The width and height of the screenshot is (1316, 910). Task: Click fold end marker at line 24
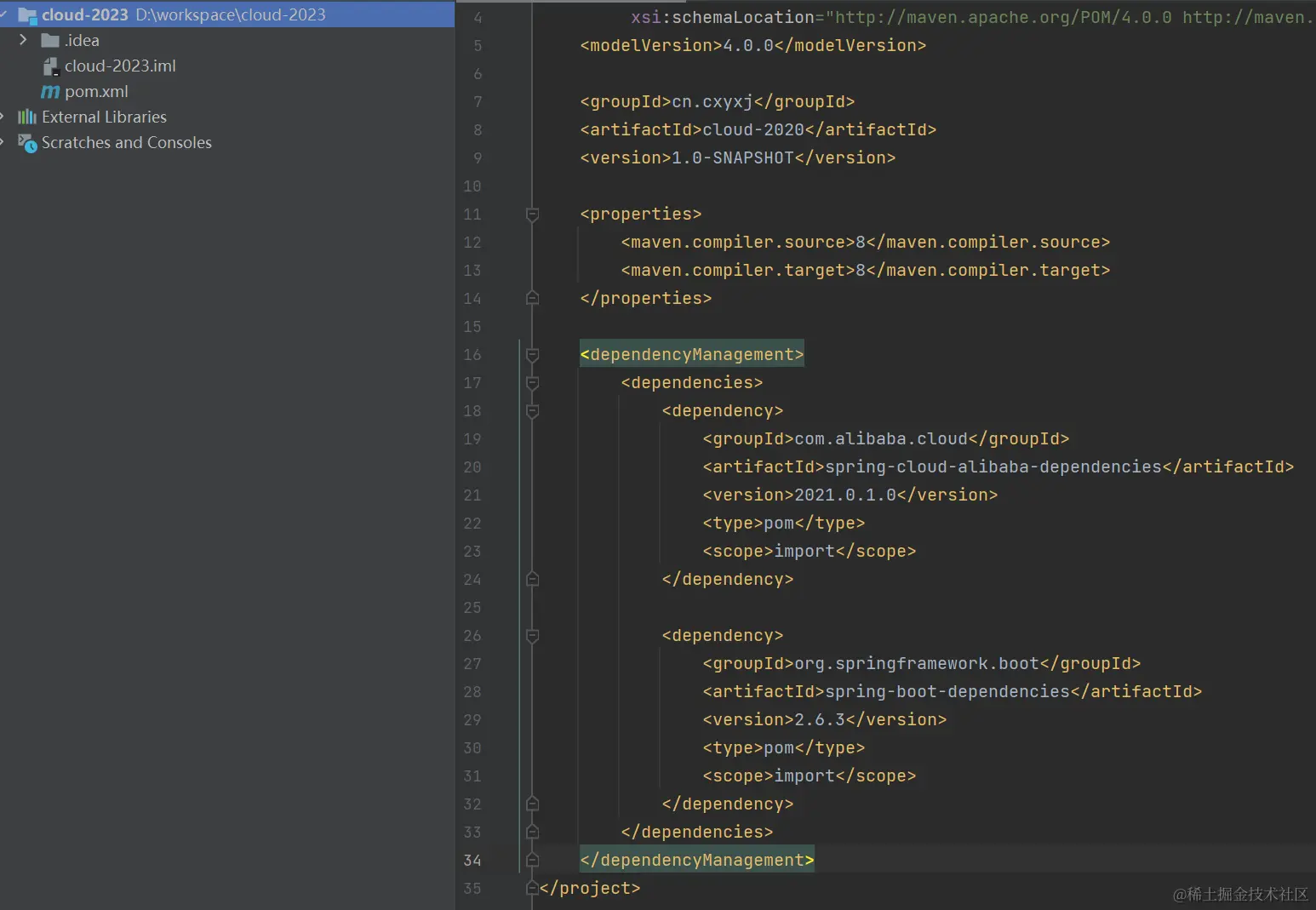coord(532,579)
